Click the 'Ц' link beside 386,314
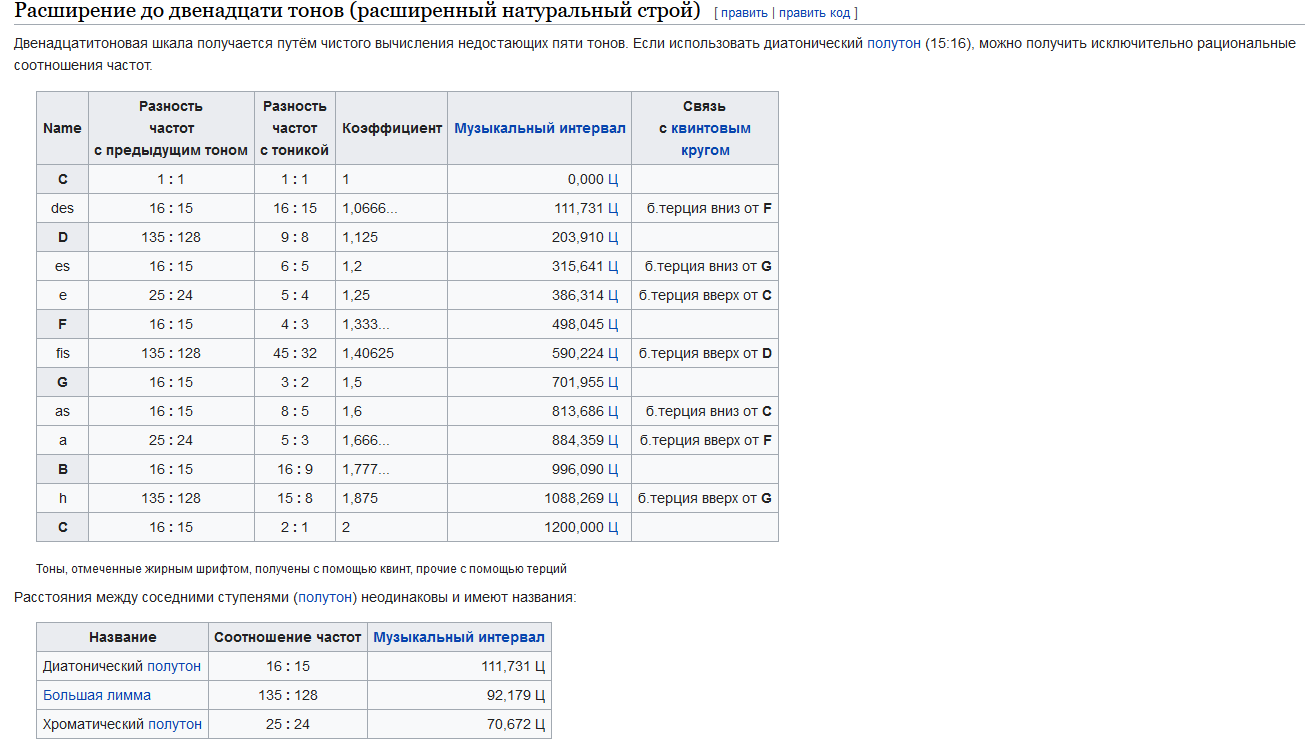The height and width of the screenshot is (744, 1305). 613,295
